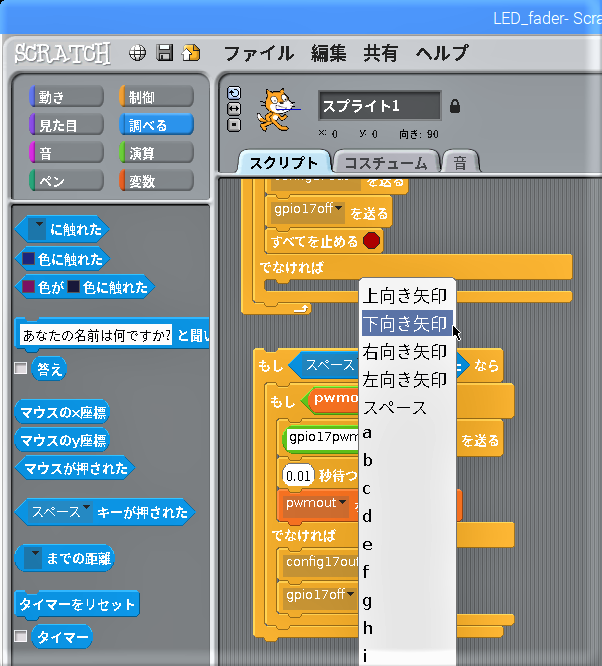Choose key f from dropdown list
This screenshot has height=666, width=602.
click(x=407, y=572)
